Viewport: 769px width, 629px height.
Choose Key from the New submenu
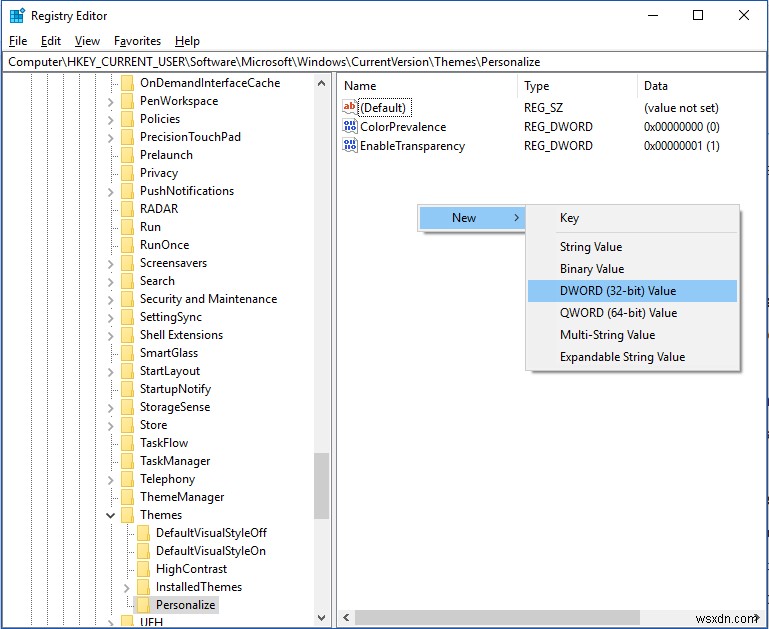[632, 218]
